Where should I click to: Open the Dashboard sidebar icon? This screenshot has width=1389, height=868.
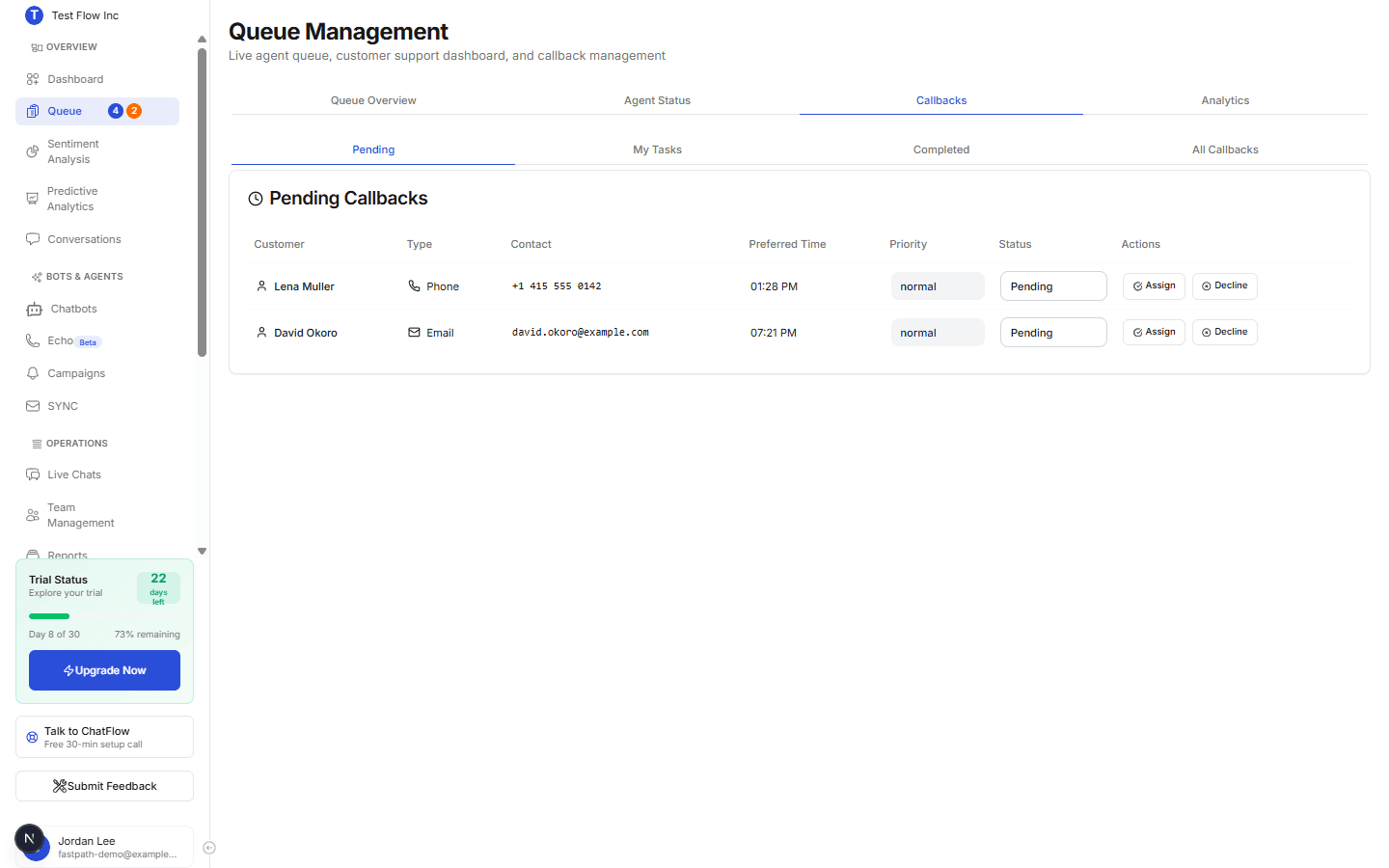click(x=33, y=79)
